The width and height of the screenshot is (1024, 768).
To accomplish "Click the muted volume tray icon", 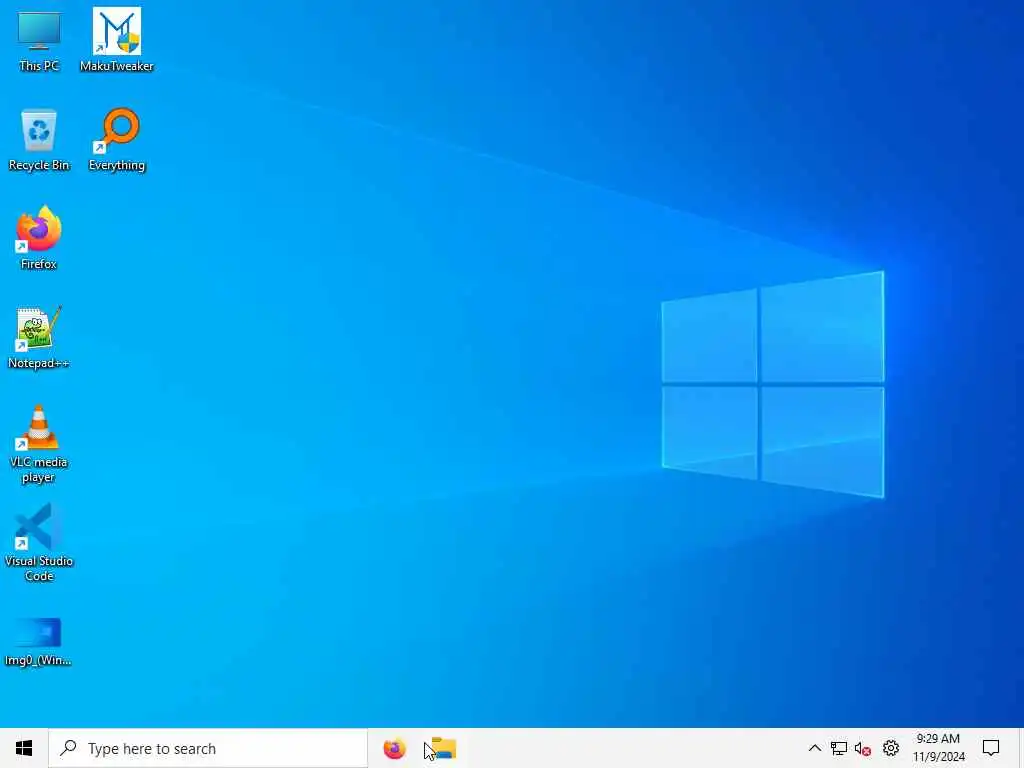I will (863, 748).
